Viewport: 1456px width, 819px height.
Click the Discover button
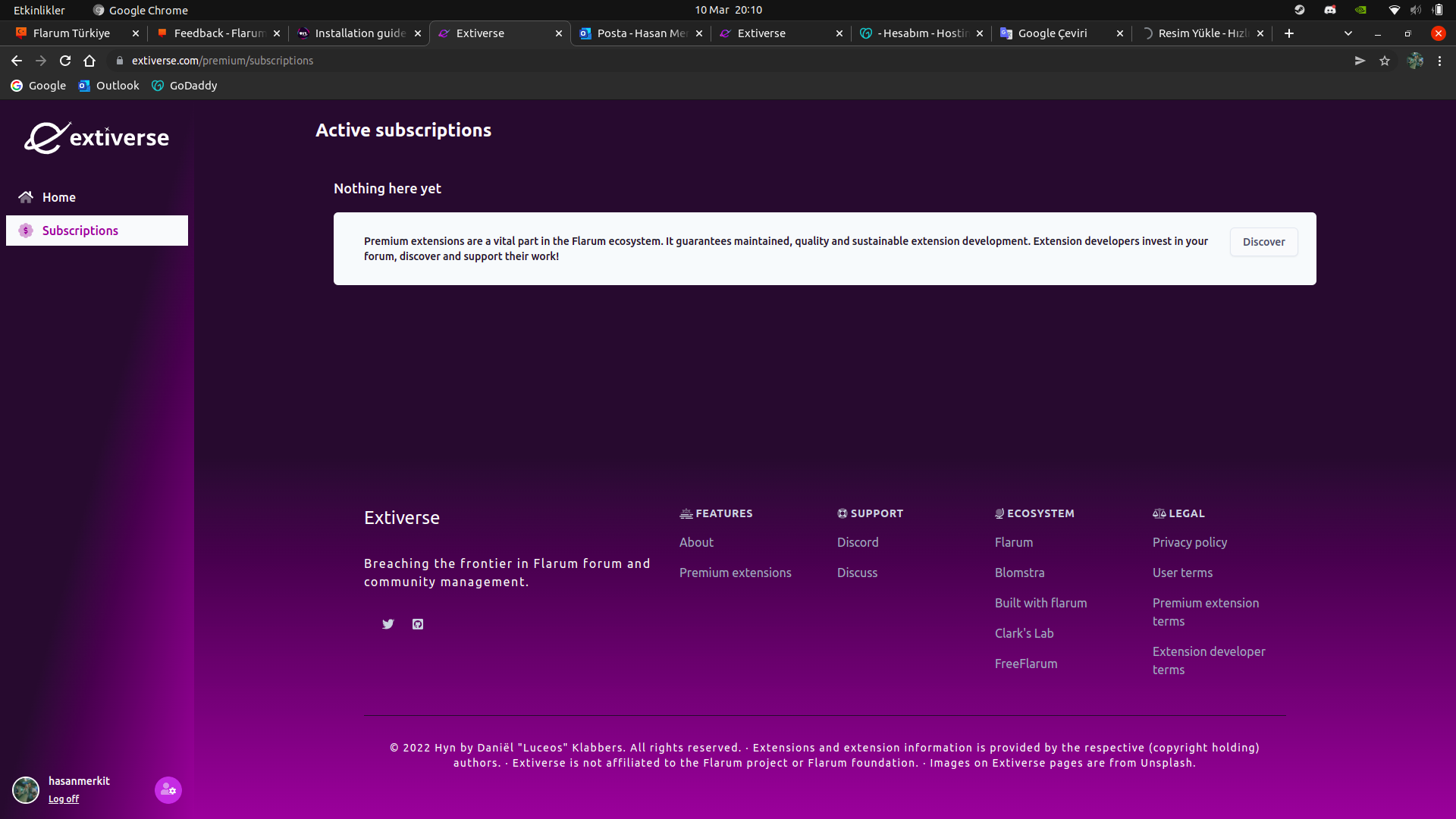click(x=1263, y=242)
